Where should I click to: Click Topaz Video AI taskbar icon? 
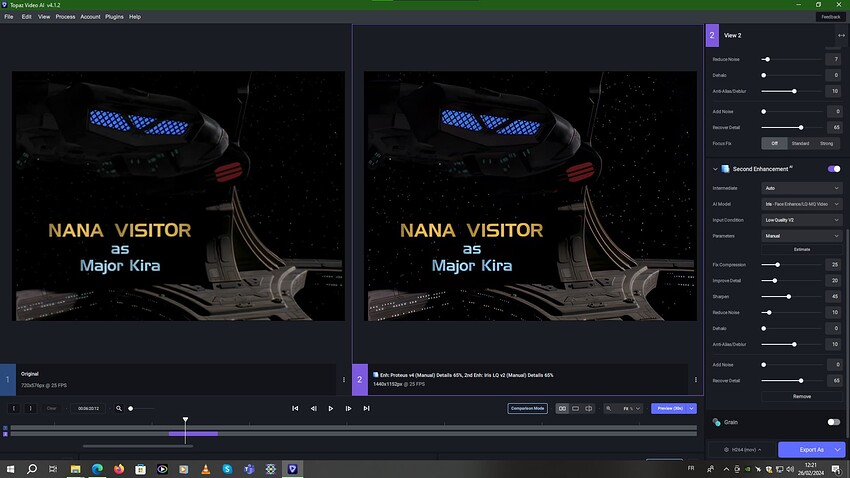click(x=292, y=469)
